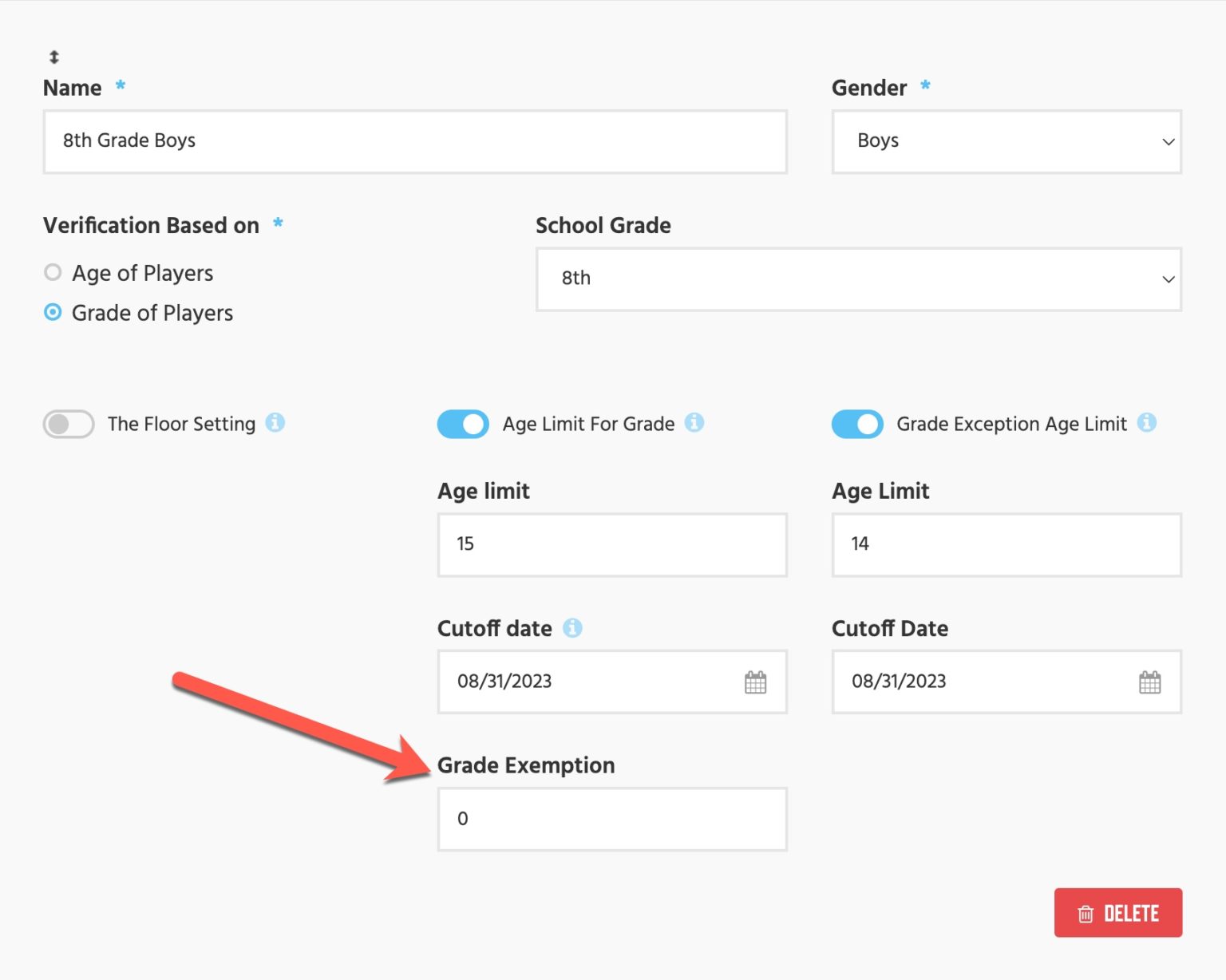Open calendar for Grade Exception cutoff date
This screenshot has width=1226, height=980.
click(x=1149, y=682)
